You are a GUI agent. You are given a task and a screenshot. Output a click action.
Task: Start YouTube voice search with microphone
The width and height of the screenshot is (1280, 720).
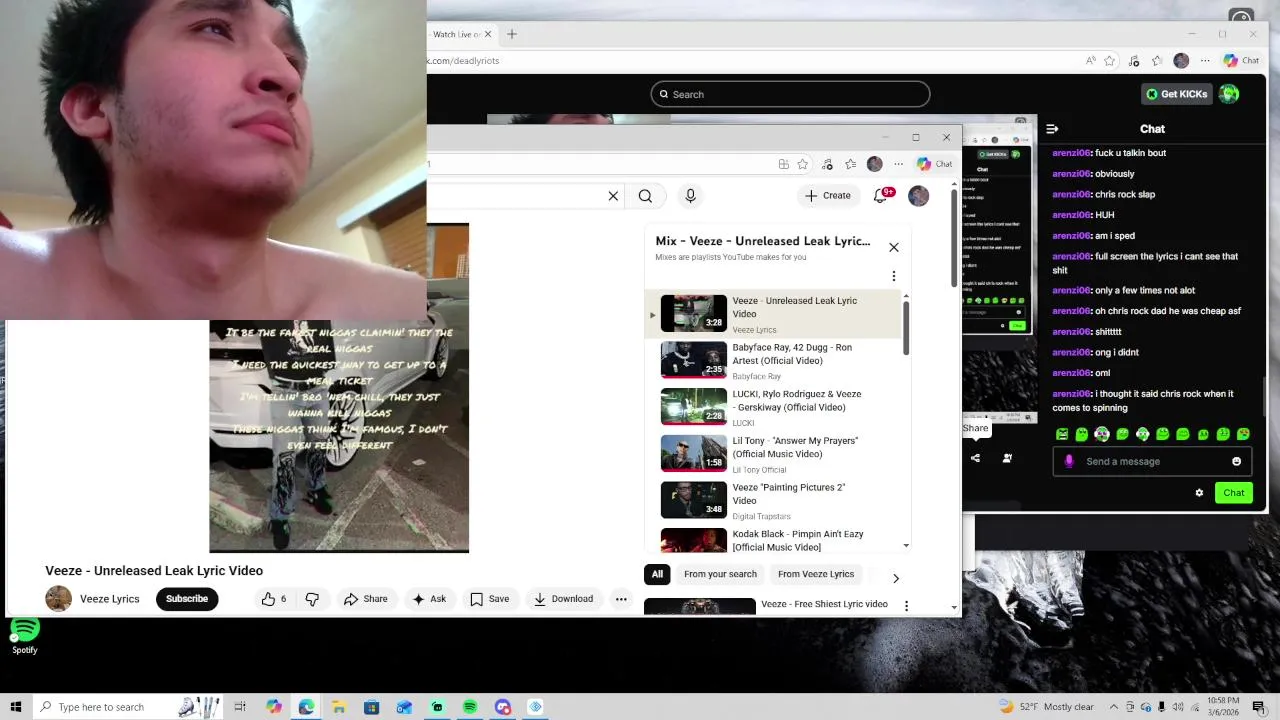(690, 196)
